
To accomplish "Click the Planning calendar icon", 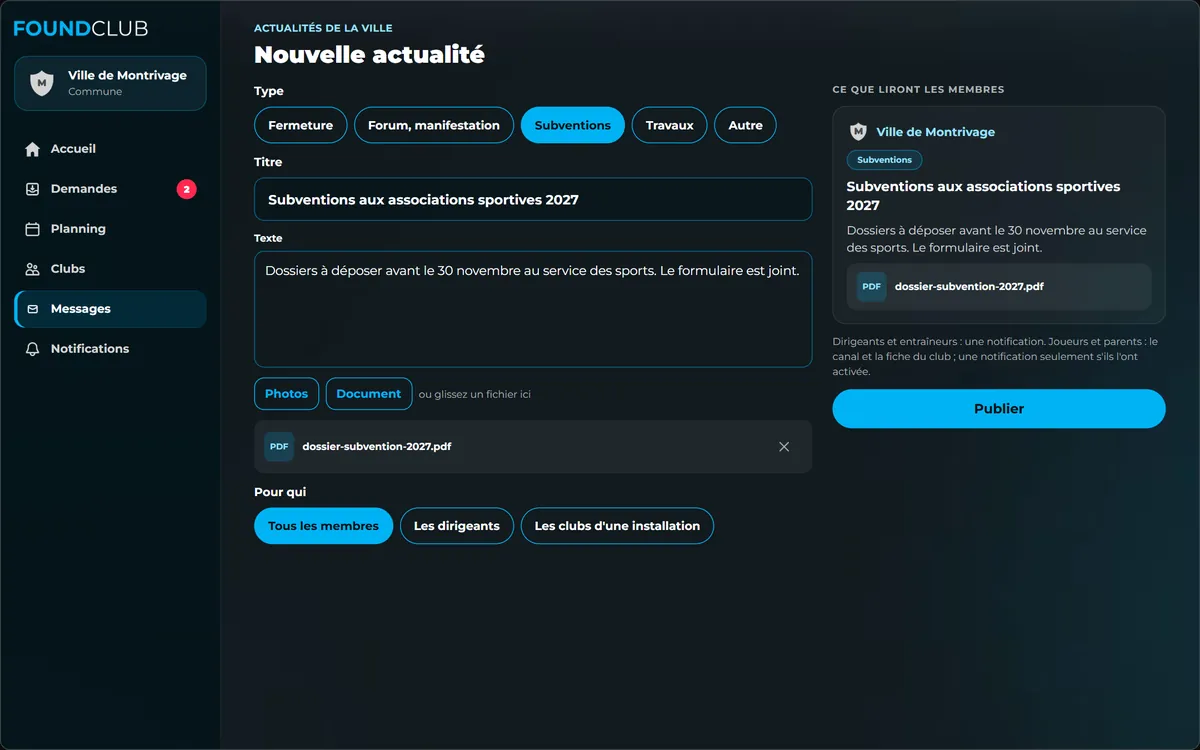I will click(32, 229).
